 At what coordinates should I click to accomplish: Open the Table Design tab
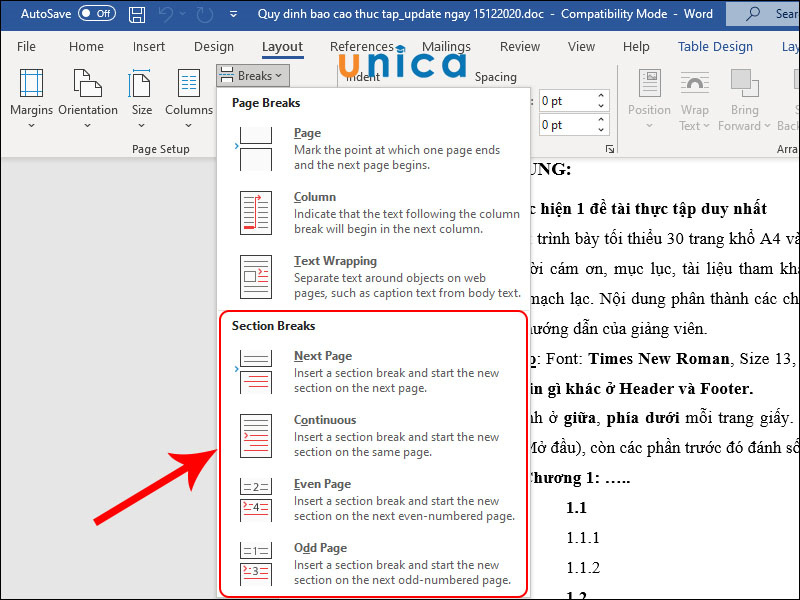[715, 47]
